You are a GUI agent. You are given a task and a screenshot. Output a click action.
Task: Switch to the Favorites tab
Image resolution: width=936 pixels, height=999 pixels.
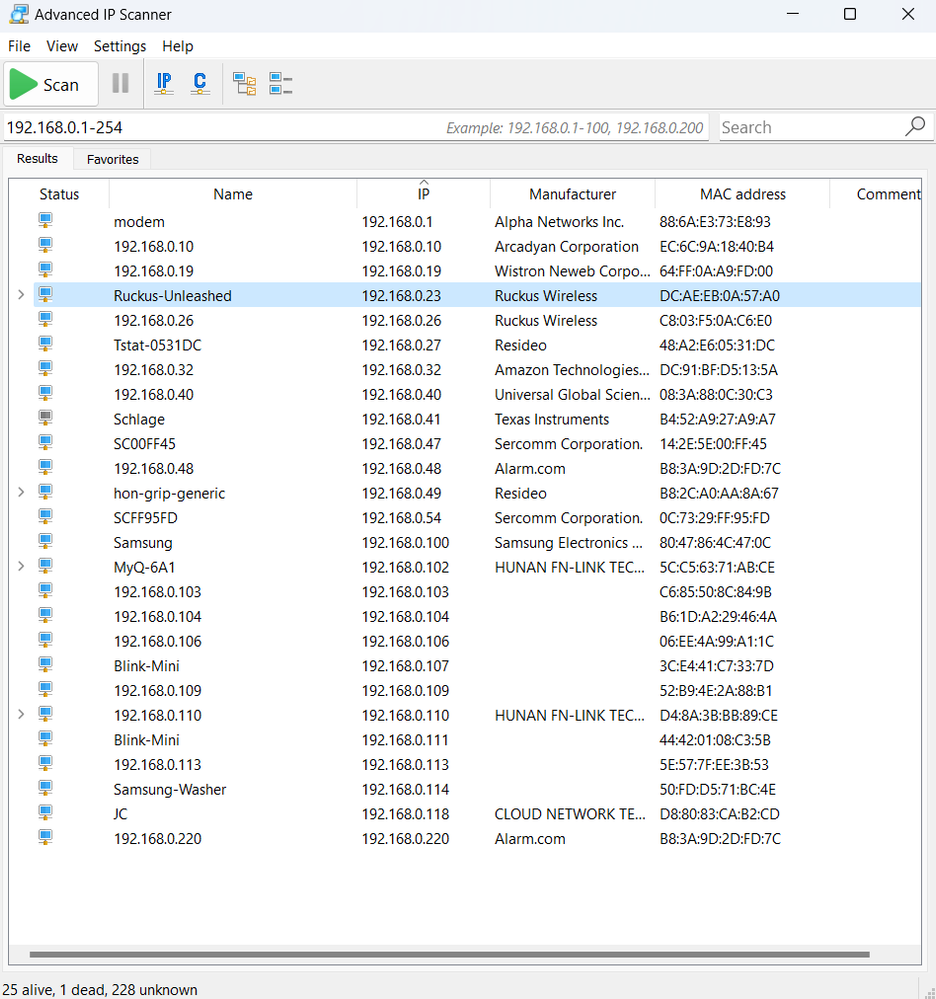click(x=112, y=159)
